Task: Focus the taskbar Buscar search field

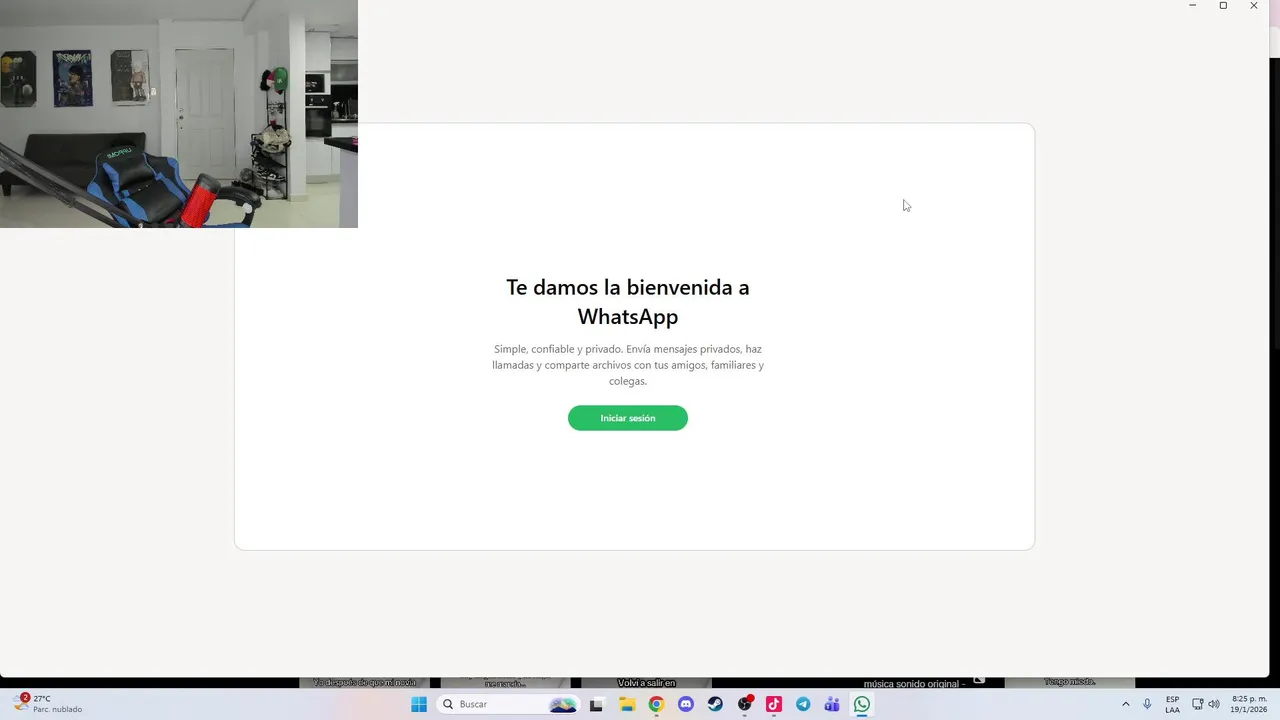Action: [509, 704]
